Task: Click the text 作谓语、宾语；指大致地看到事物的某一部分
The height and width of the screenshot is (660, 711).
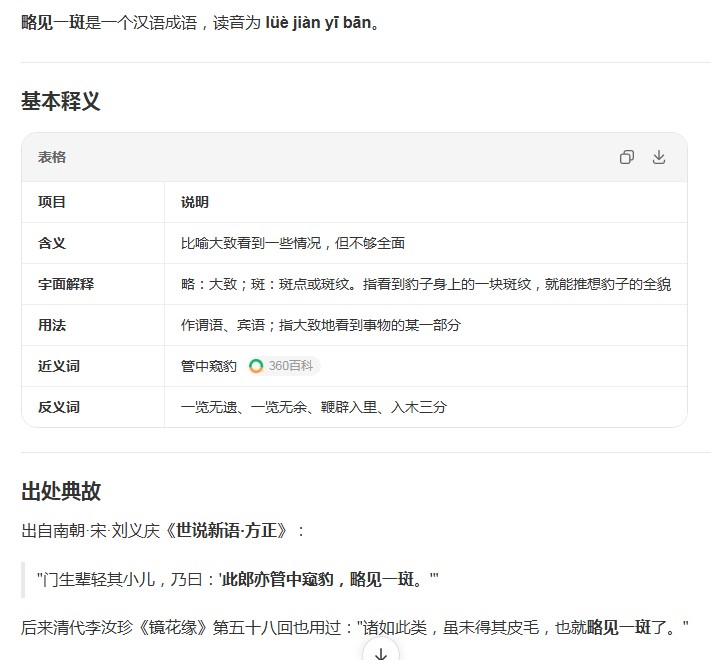Action: 321,325
